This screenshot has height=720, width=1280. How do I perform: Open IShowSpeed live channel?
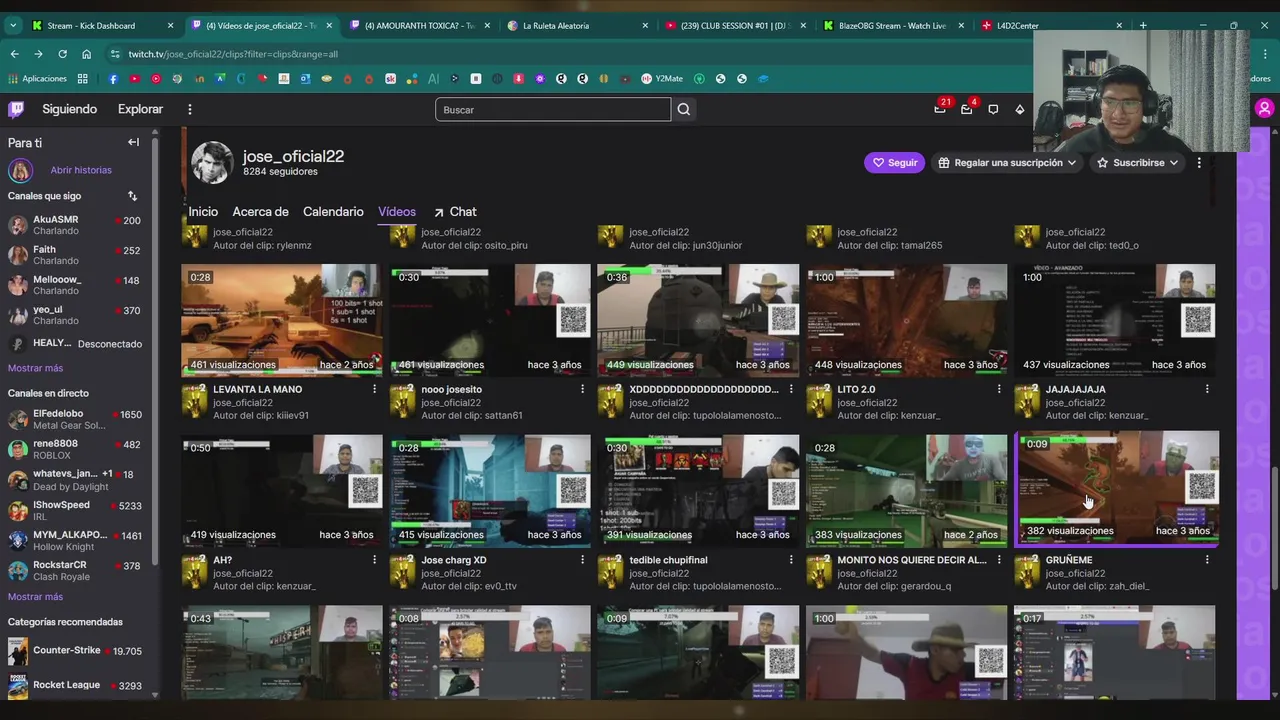click(x=75, y=510)
